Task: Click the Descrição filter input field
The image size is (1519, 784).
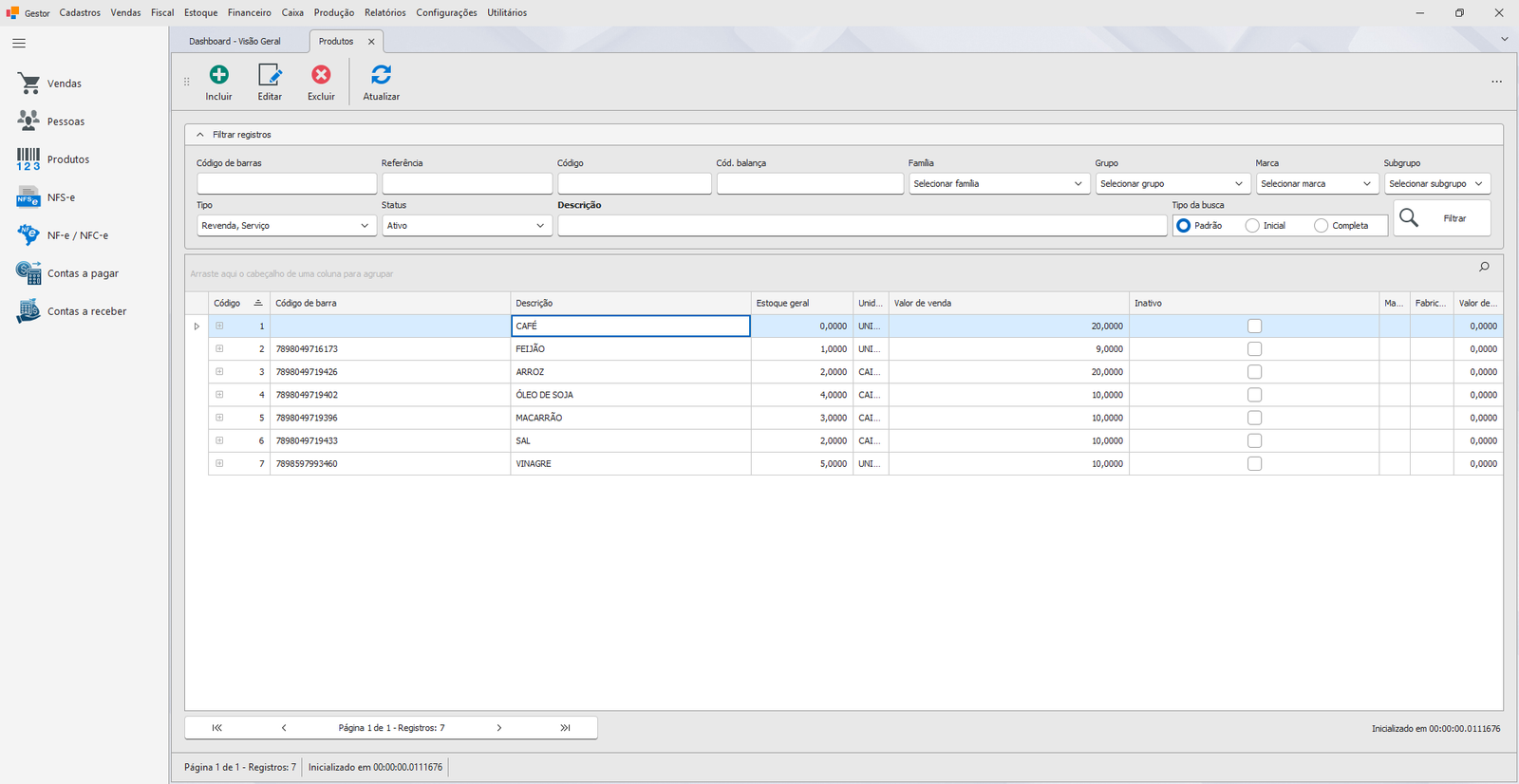Action: click(x=862, y=226)
